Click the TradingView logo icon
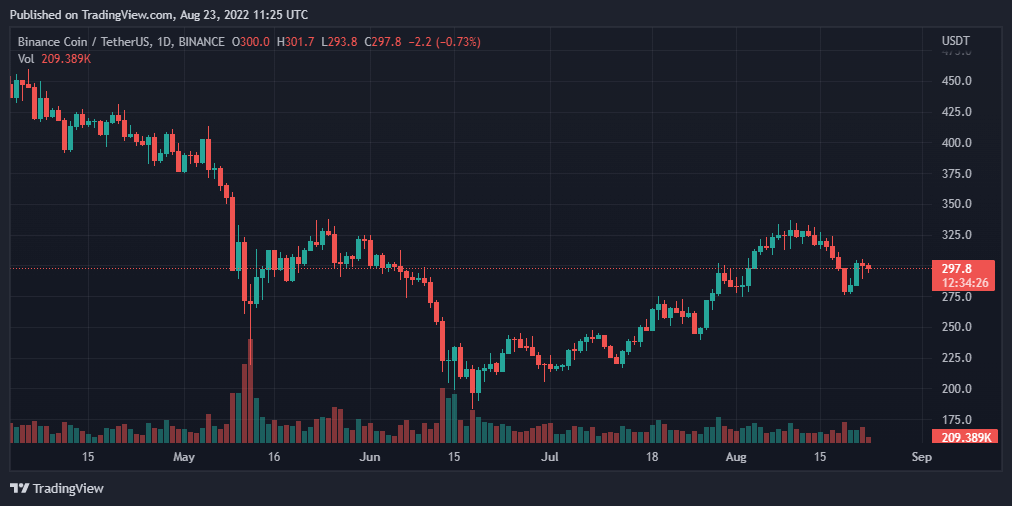Screen dimensions: 1012x506 (19, 489)
